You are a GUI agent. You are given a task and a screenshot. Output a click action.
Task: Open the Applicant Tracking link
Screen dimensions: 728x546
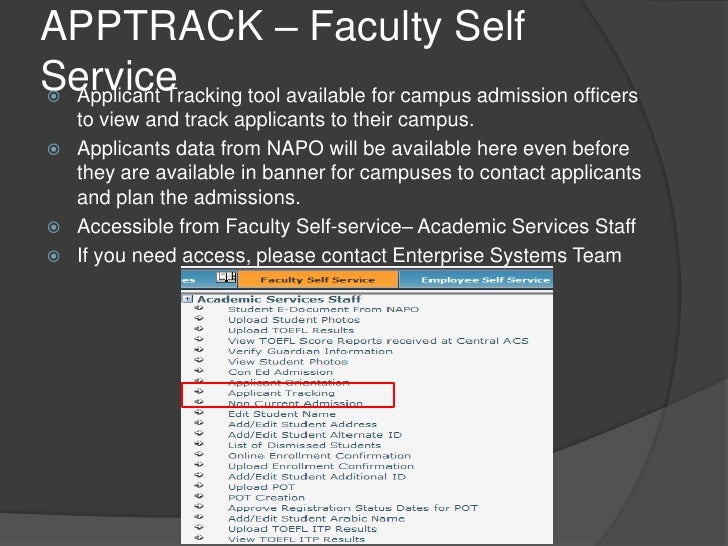pyautogui.click(x=281, y=393)
